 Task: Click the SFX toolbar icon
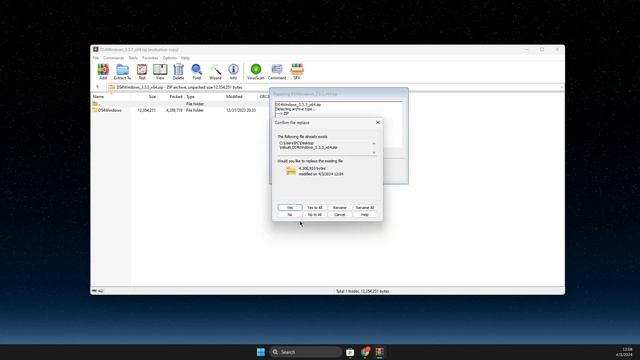[x=297, y=72]
